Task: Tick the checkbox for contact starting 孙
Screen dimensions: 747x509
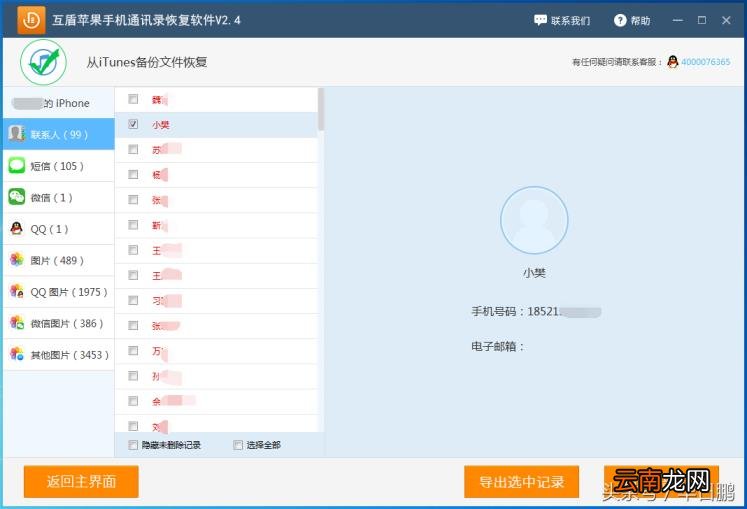Action: [x=133, y=376]
